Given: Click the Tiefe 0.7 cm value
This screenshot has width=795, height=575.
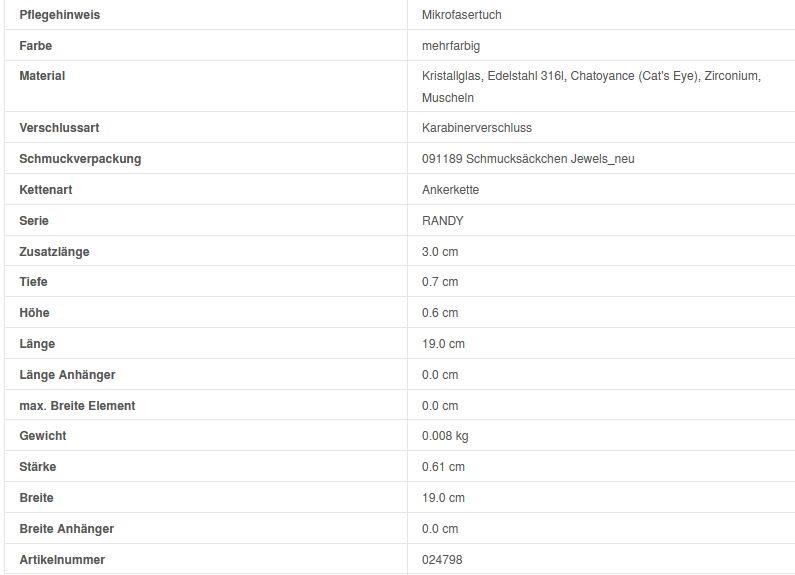Looking at the screenshot, I should point(440,282).
